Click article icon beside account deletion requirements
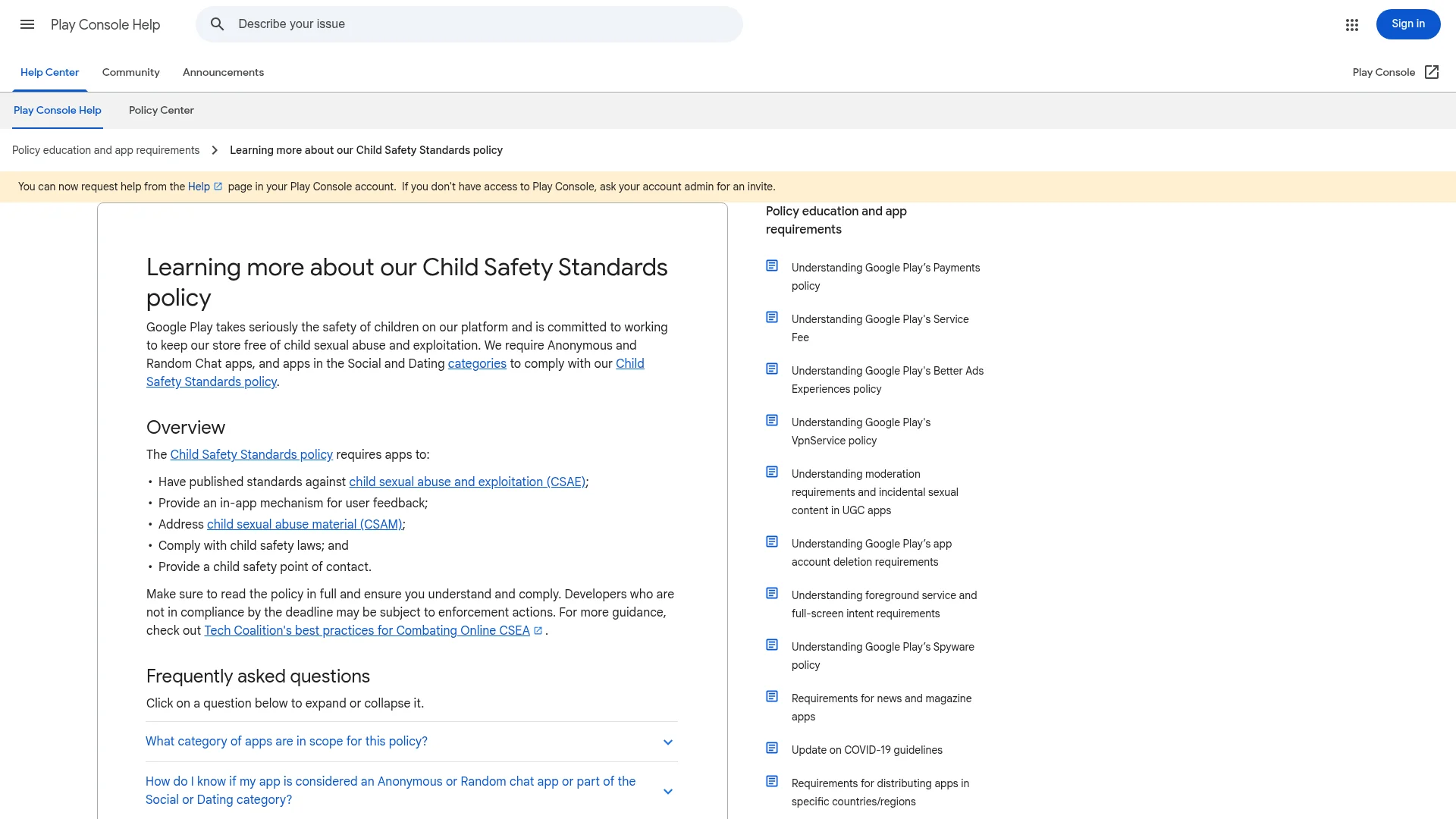This screenshot has height=819, width=1456. [772, 542]
